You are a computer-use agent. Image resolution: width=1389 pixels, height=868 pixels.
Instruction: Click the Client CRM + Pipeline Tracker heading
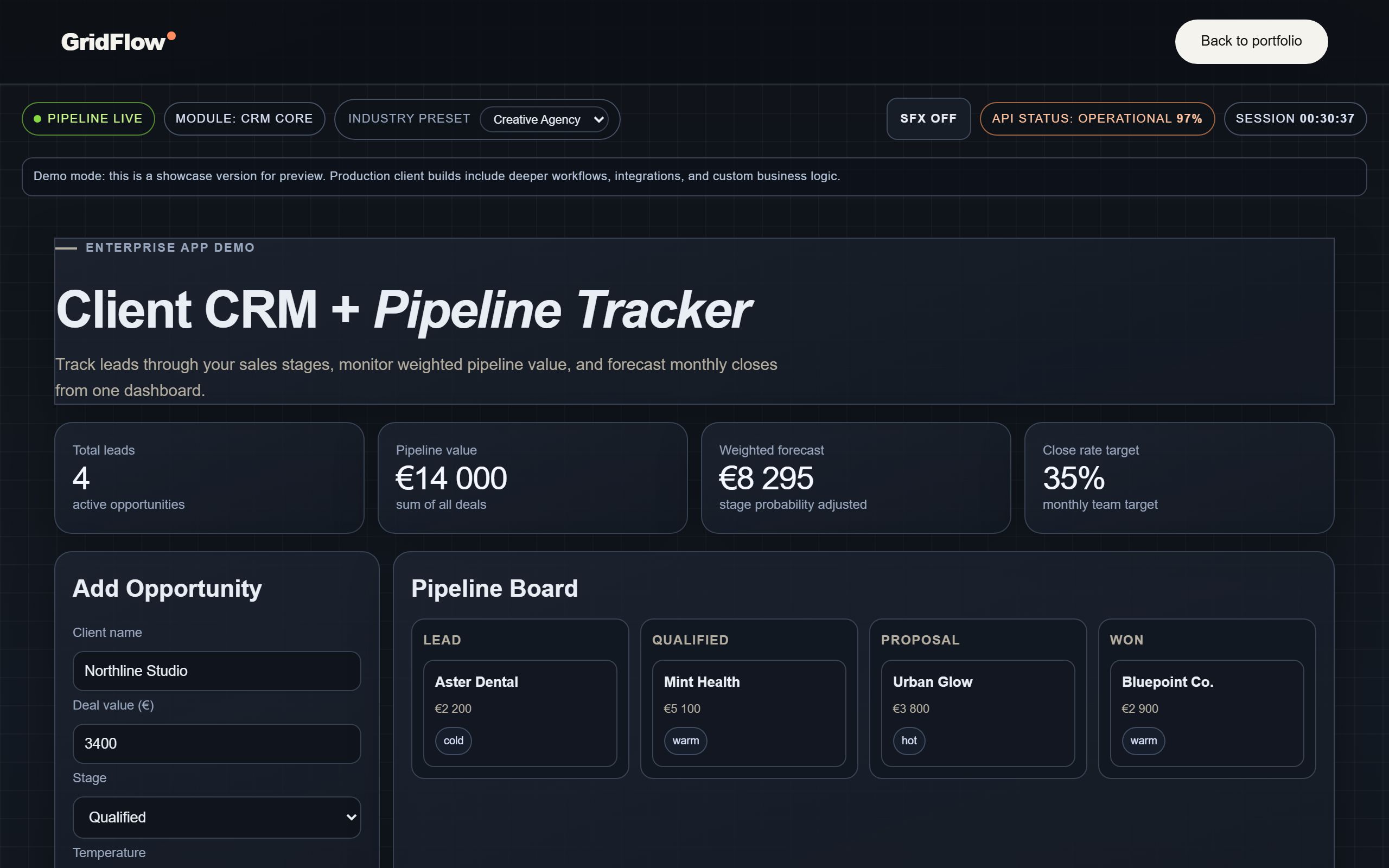tap(404, 310)
